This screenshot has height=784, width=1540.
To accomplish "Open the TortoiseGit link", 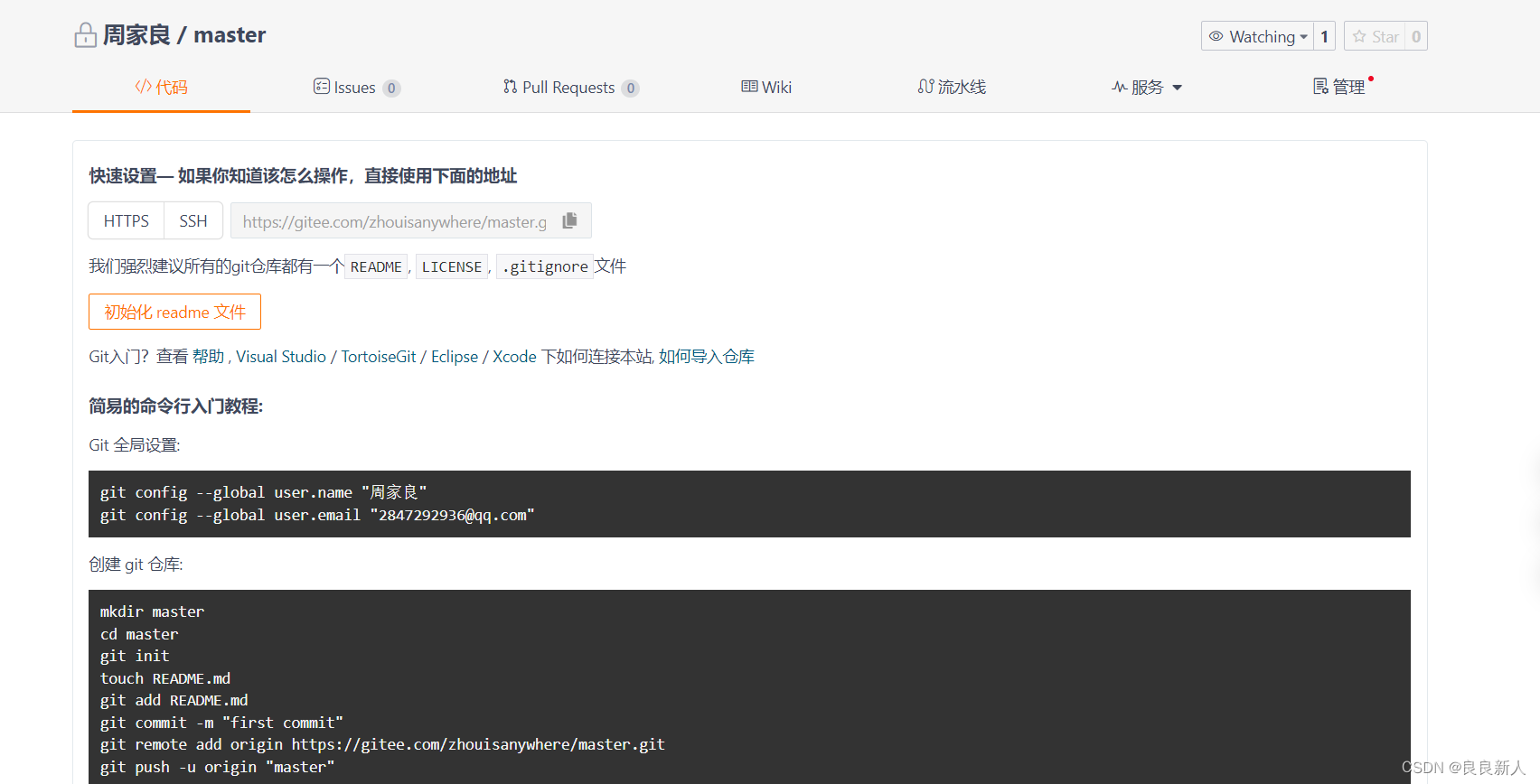I will pyautogui.click(x=379, y=357).
